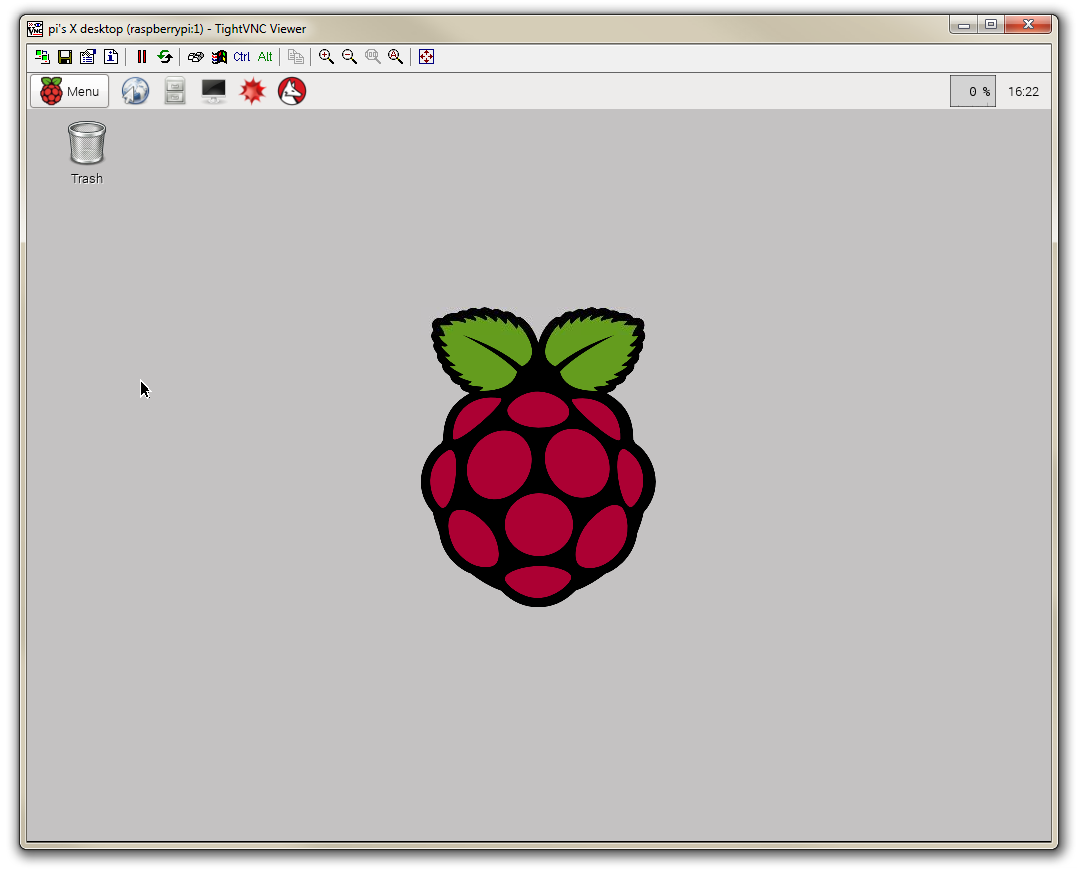This screenshot has width=1081, height=870.
Task: Send Ctrl-Alt-Del to the remote desktop
Action: (x=195, y=57)
